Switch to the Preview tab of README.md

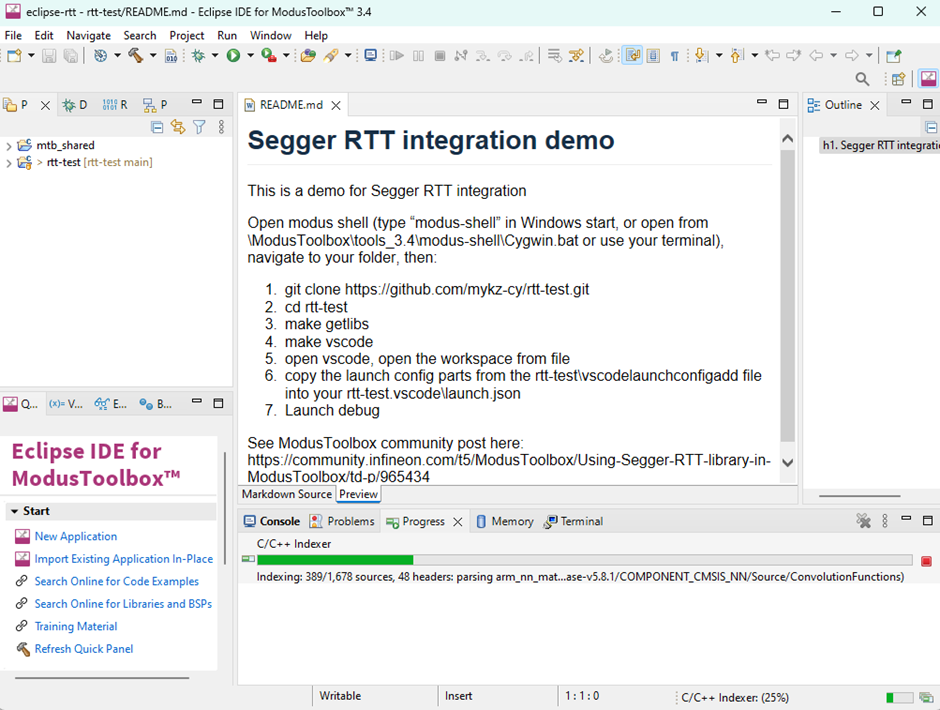[357, 494]
